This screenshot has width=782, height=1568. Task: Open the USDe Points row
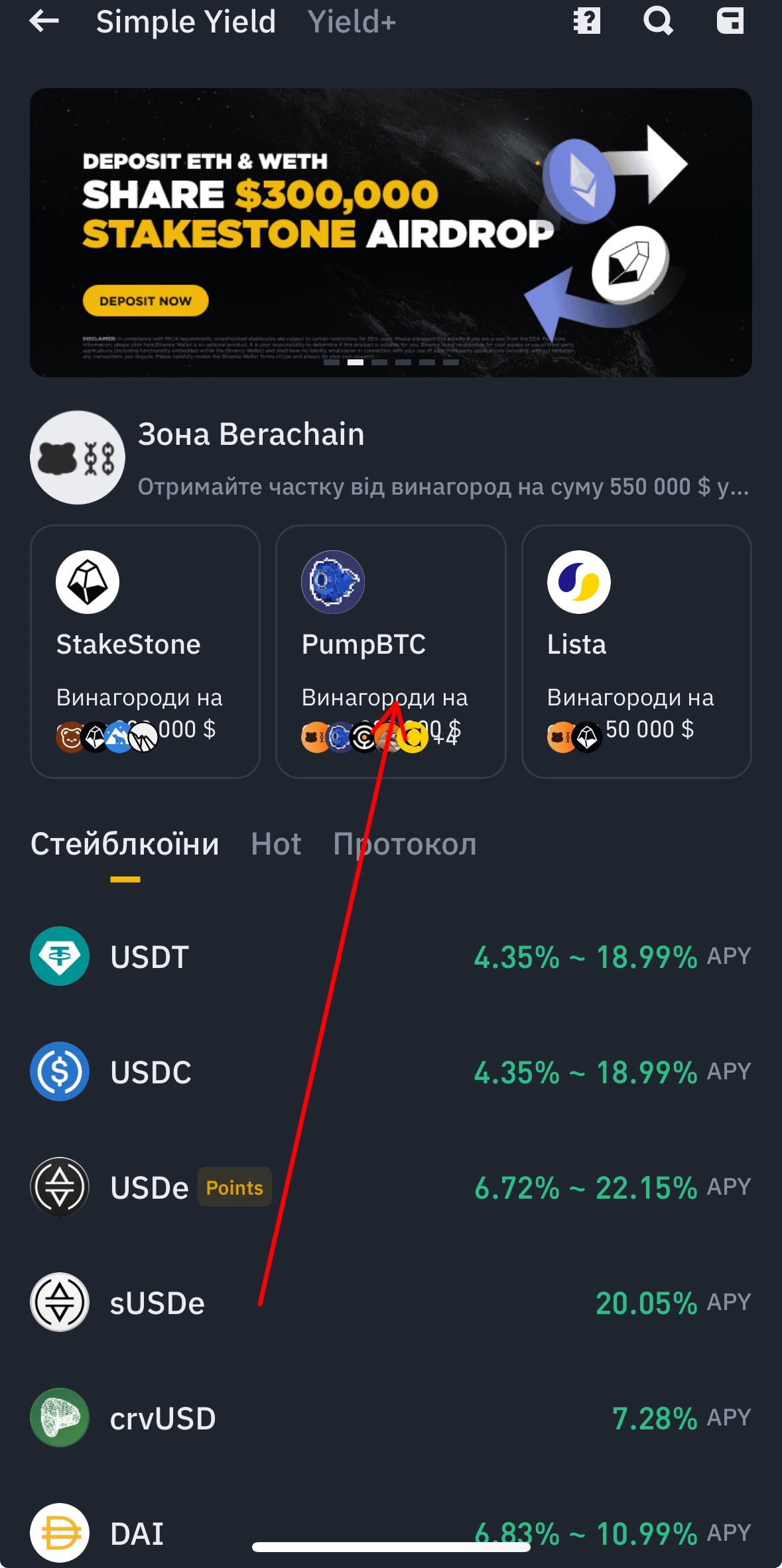click(391, 1187)
